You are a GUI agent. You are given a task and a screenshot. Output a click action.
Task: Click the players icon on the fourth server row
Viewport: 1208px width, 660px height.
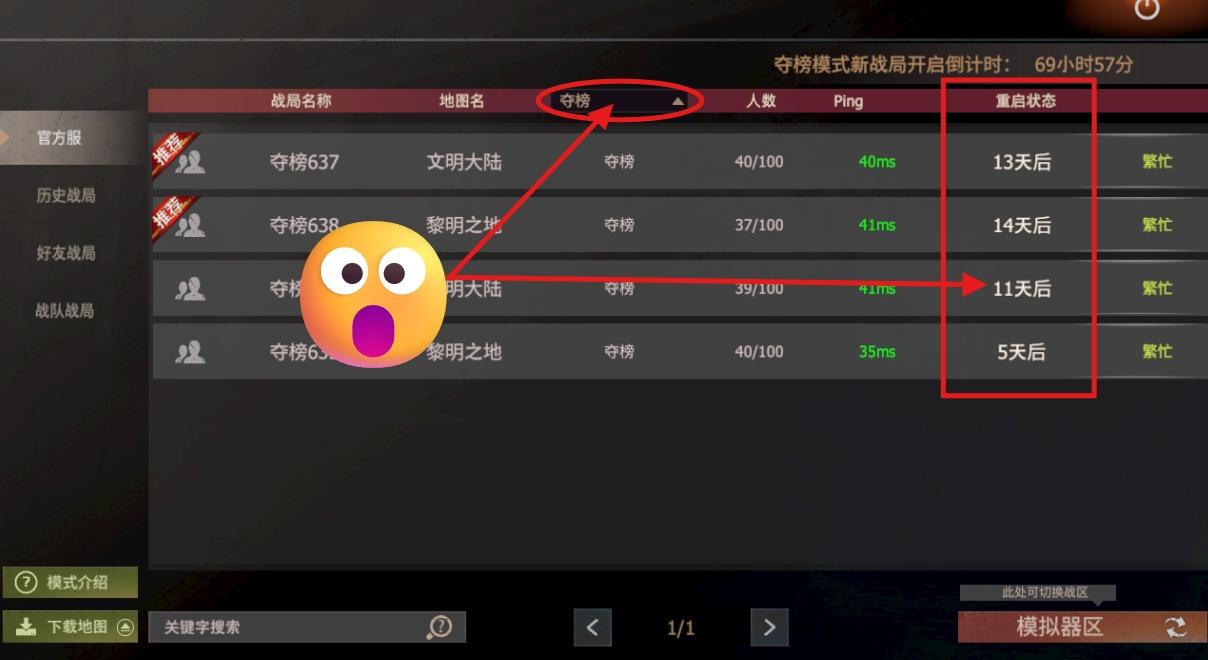[x=190, y=352]
